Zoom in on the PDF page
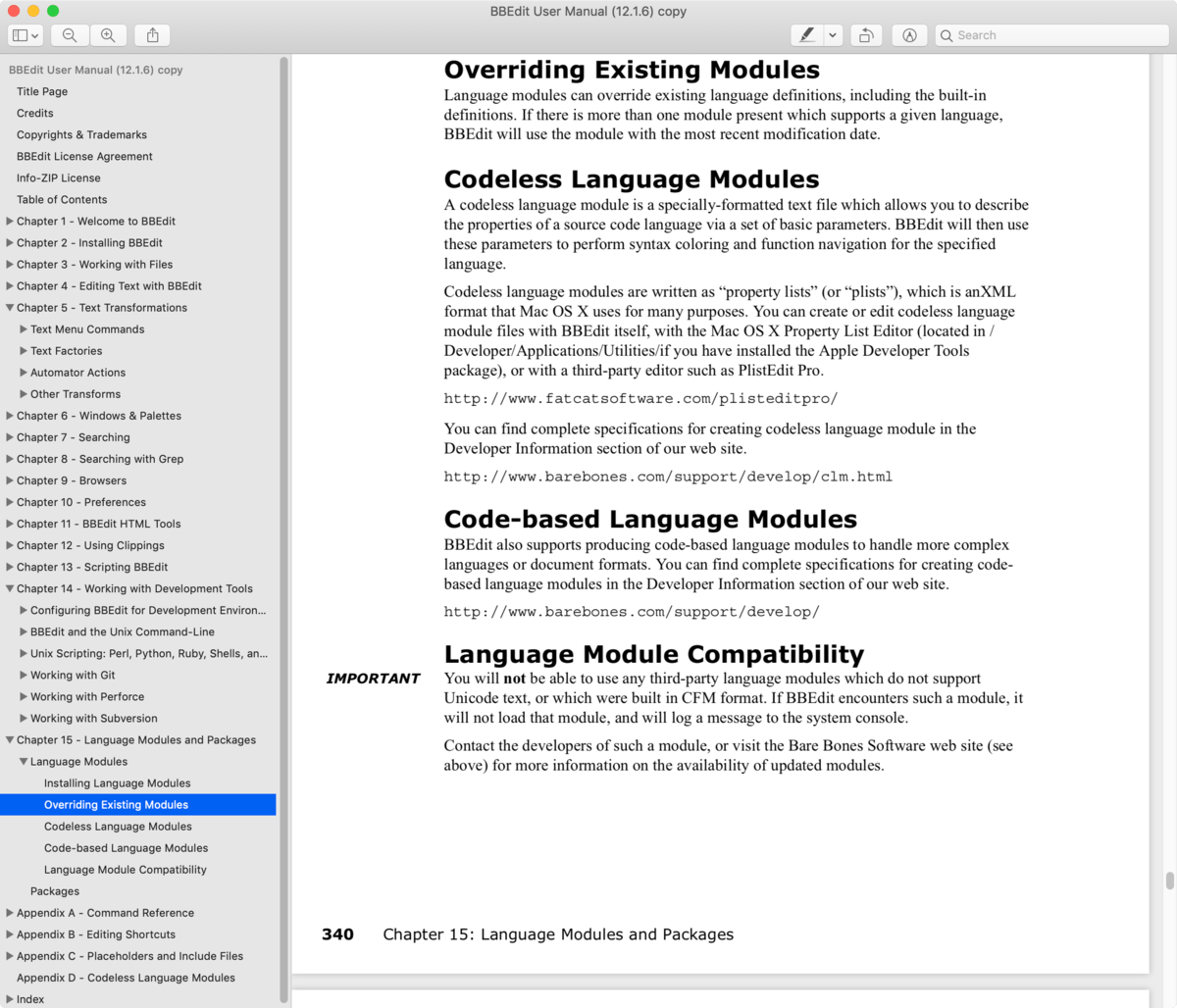Viewport: 1177px width, 1008px height. coord(108,34)
